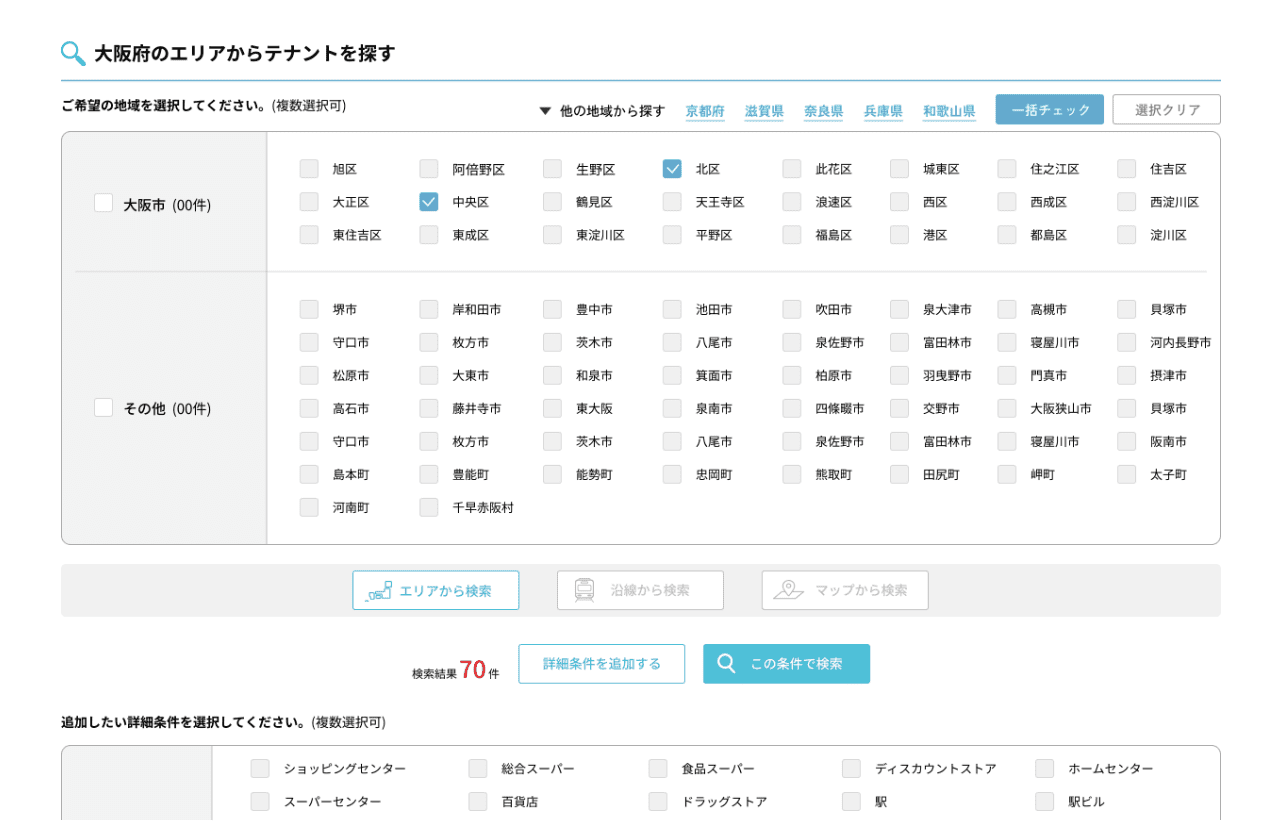Click the この条件で検索 button
This screenshot has width=1282, height=832.
click(786, 664)
